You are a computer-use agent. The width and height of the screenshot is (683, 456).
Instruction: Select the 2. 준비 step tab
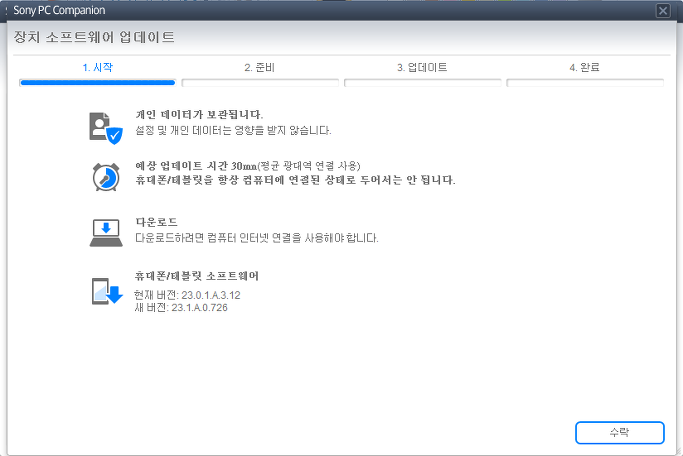pos(260,68)
